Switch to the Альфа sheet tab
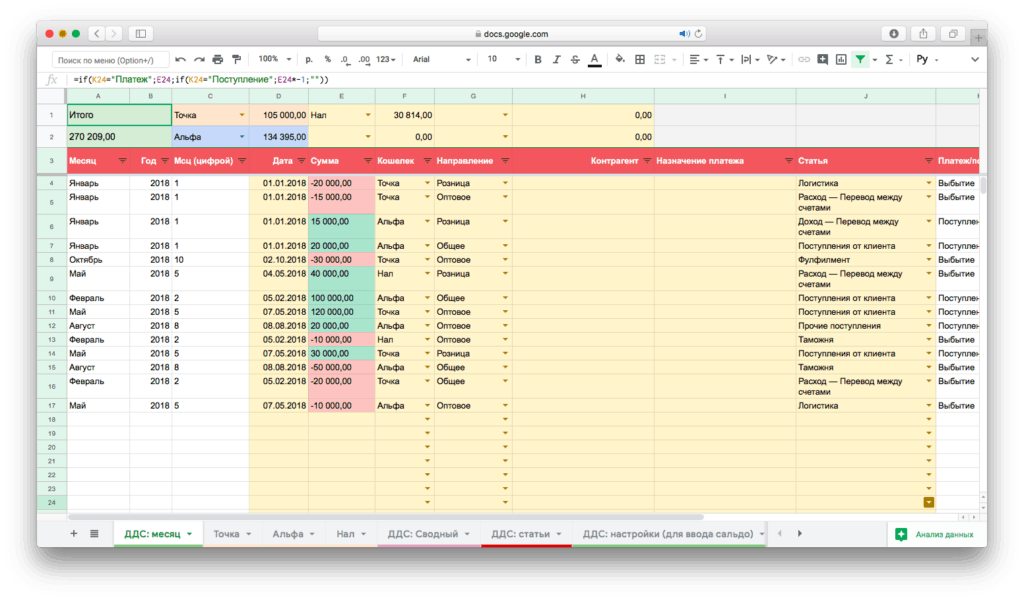The image size is (1024, 600). tap(288, 535)
